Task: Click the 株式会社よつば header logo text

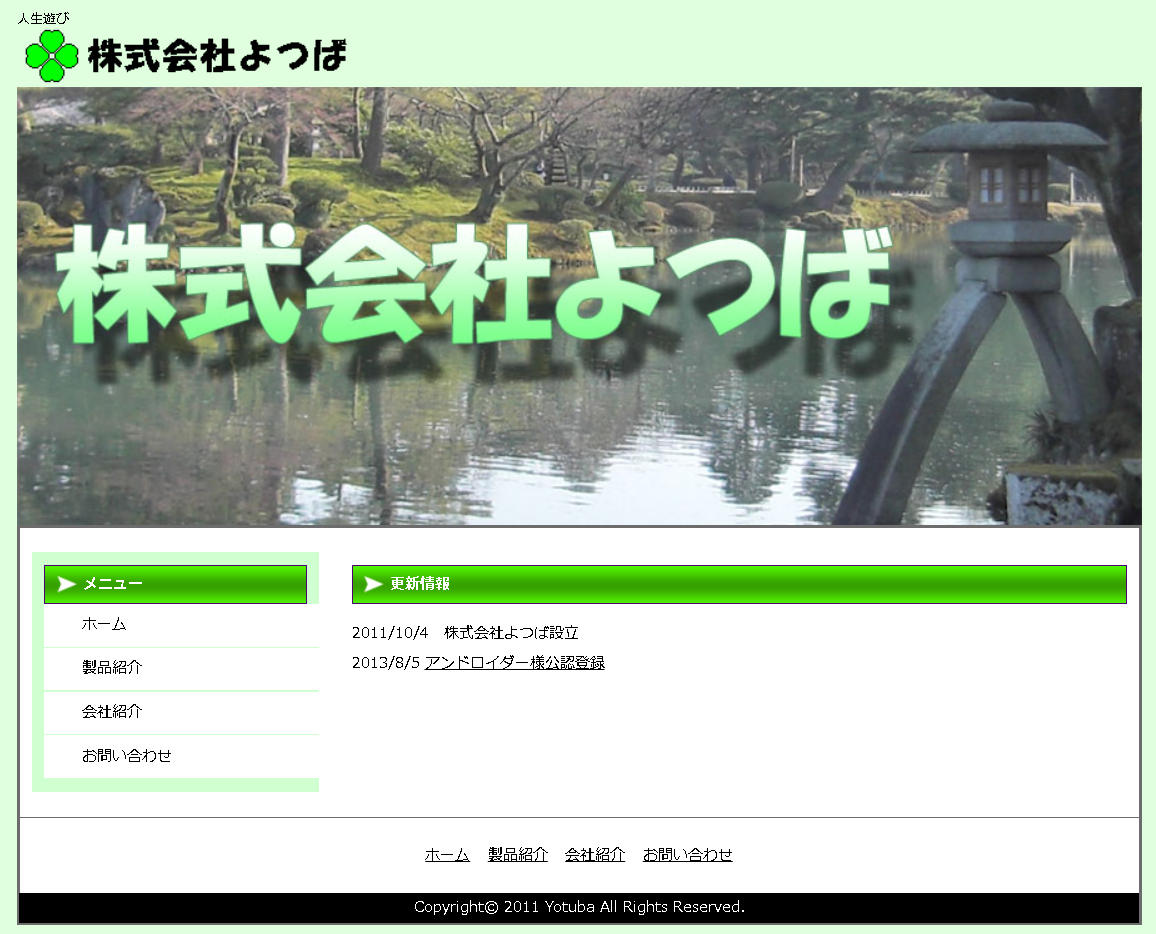Action: [216, 56]
